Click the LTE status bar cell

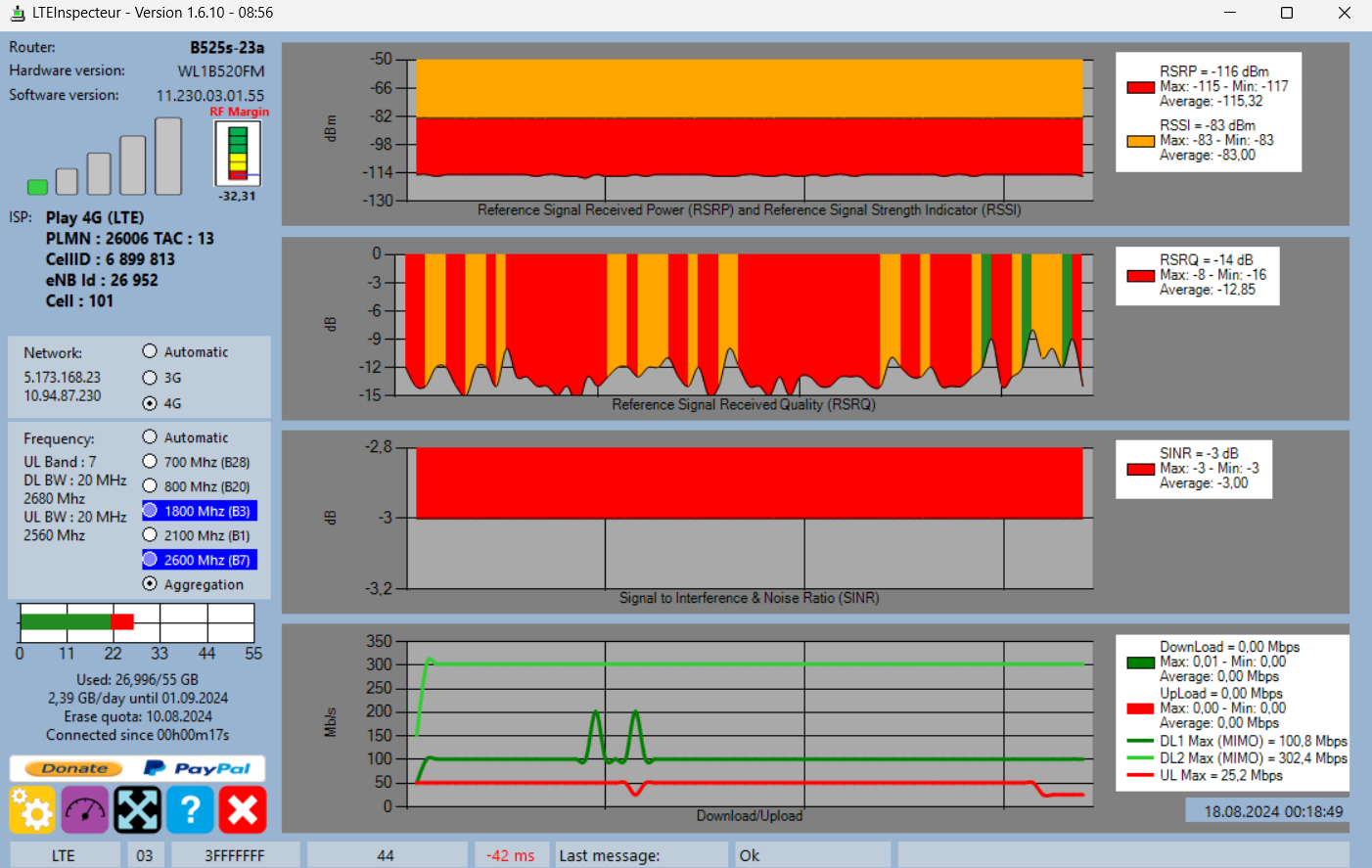(64, 855)
